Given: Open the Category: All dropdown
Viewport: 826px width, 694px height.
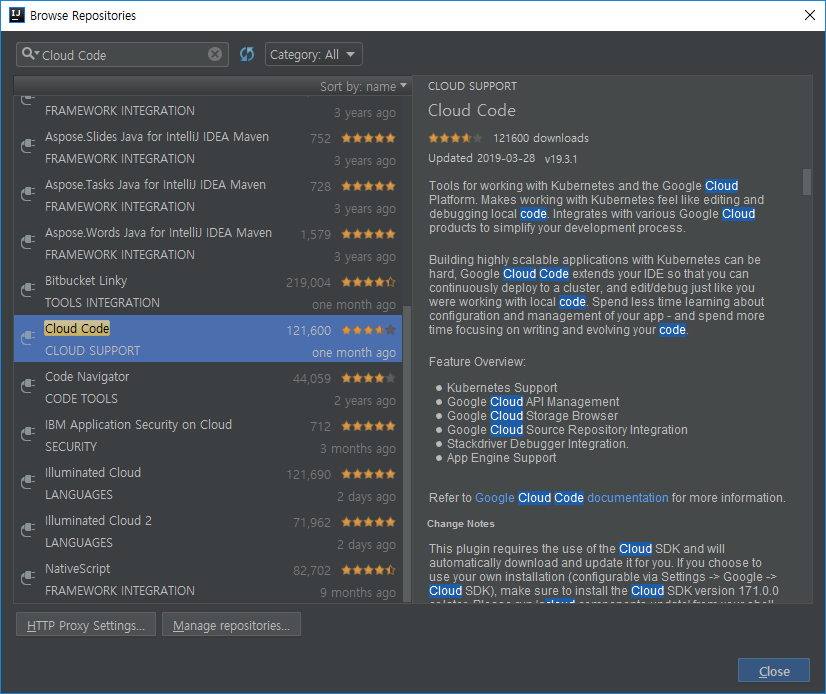Looking at the screenshot, I should click(x=313, y=54).
